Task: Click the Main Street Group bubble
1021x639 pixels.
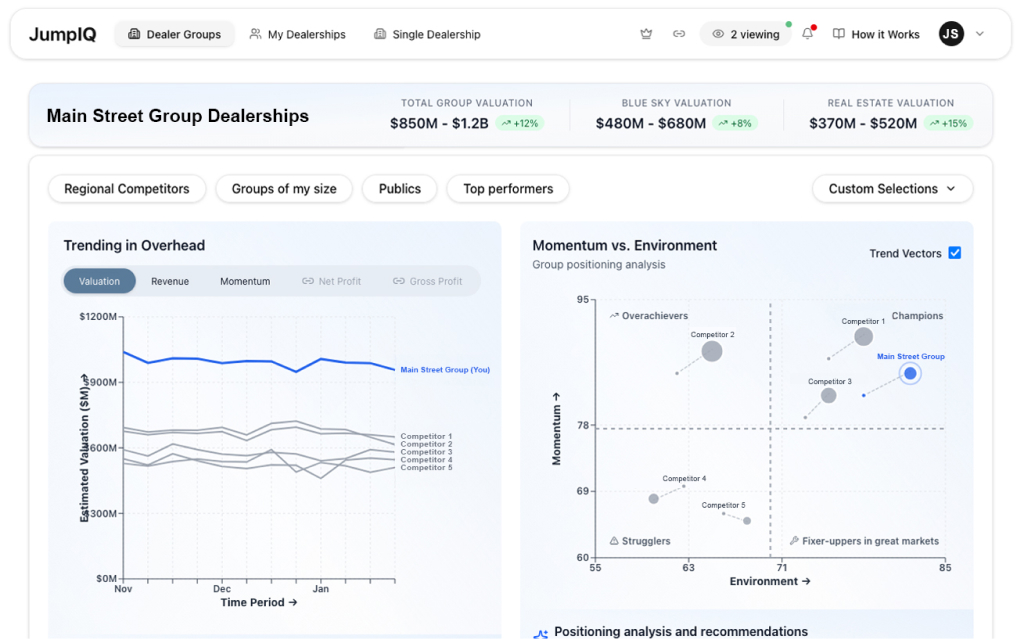Action: click(909, 374)
